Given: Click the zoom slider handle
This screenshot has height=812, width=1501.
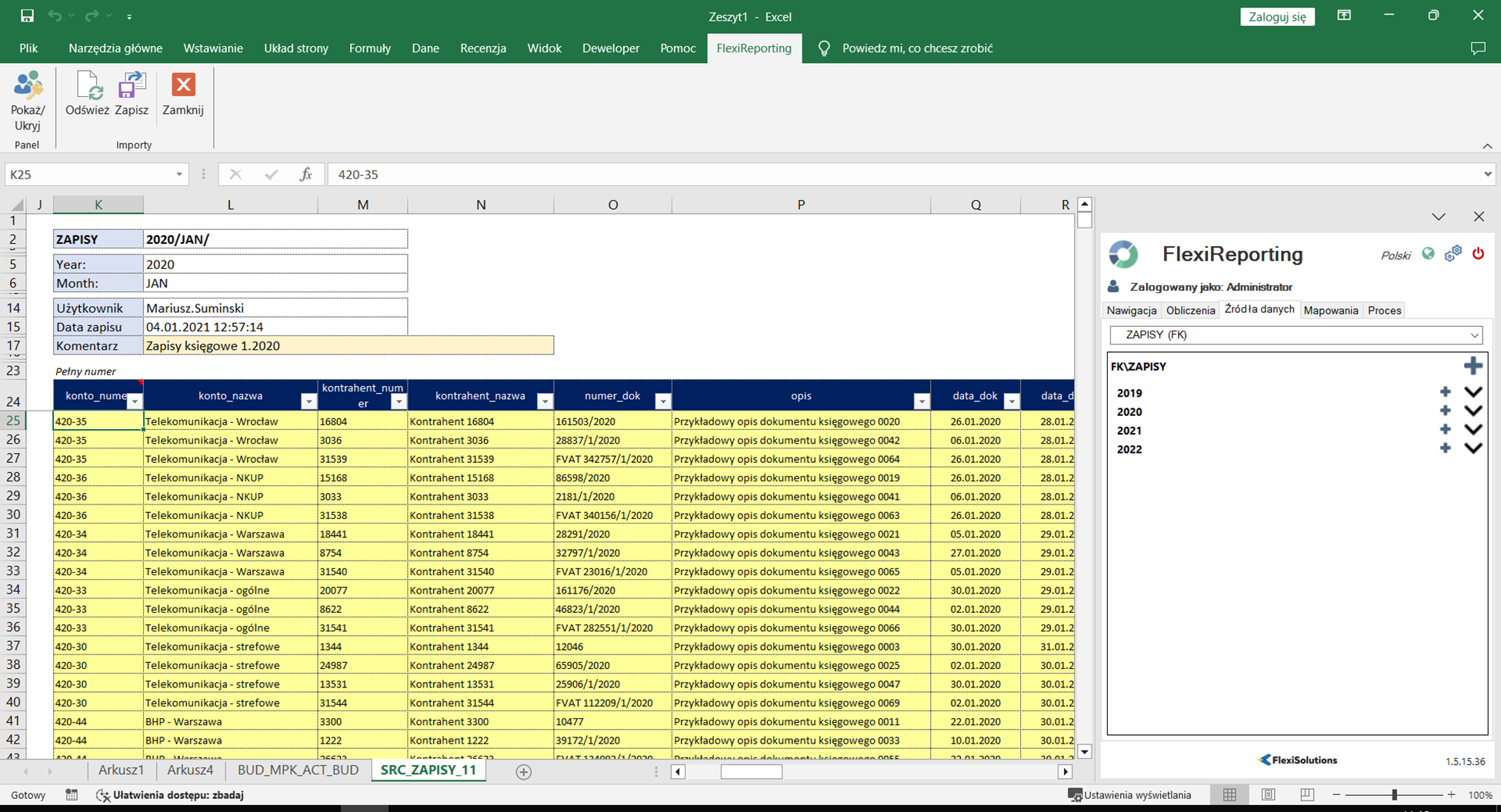Looking at the screenshot, I should pyautogui.click(x=1394, y=795).
